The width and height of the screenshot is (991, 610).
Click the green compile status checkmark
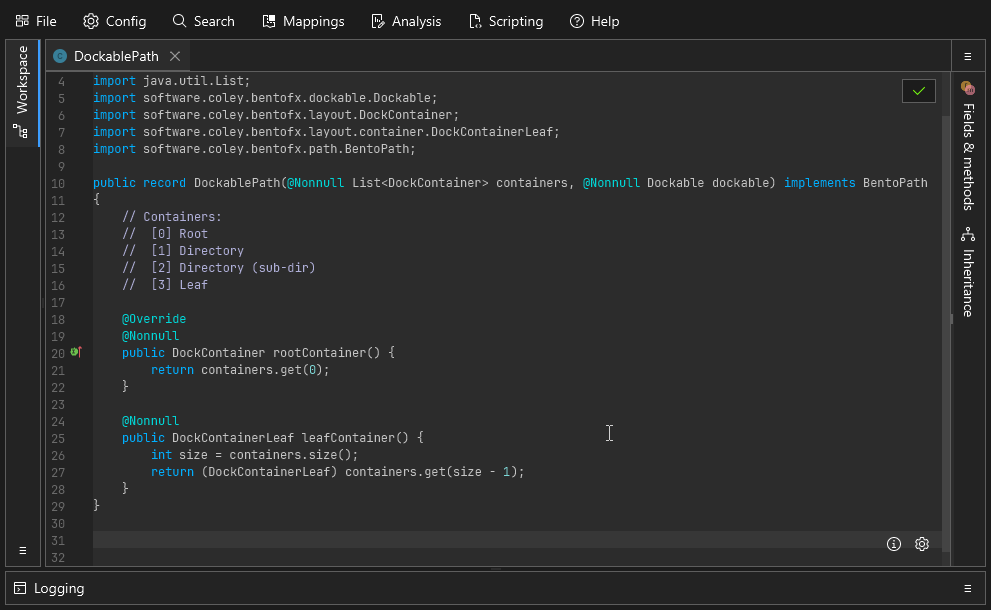tap(918, 90)
